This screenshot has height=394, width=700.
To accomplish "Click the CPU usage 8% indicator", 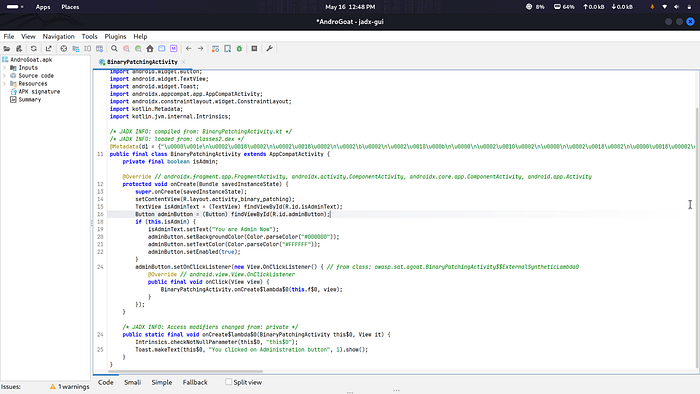I will point(535,7).
